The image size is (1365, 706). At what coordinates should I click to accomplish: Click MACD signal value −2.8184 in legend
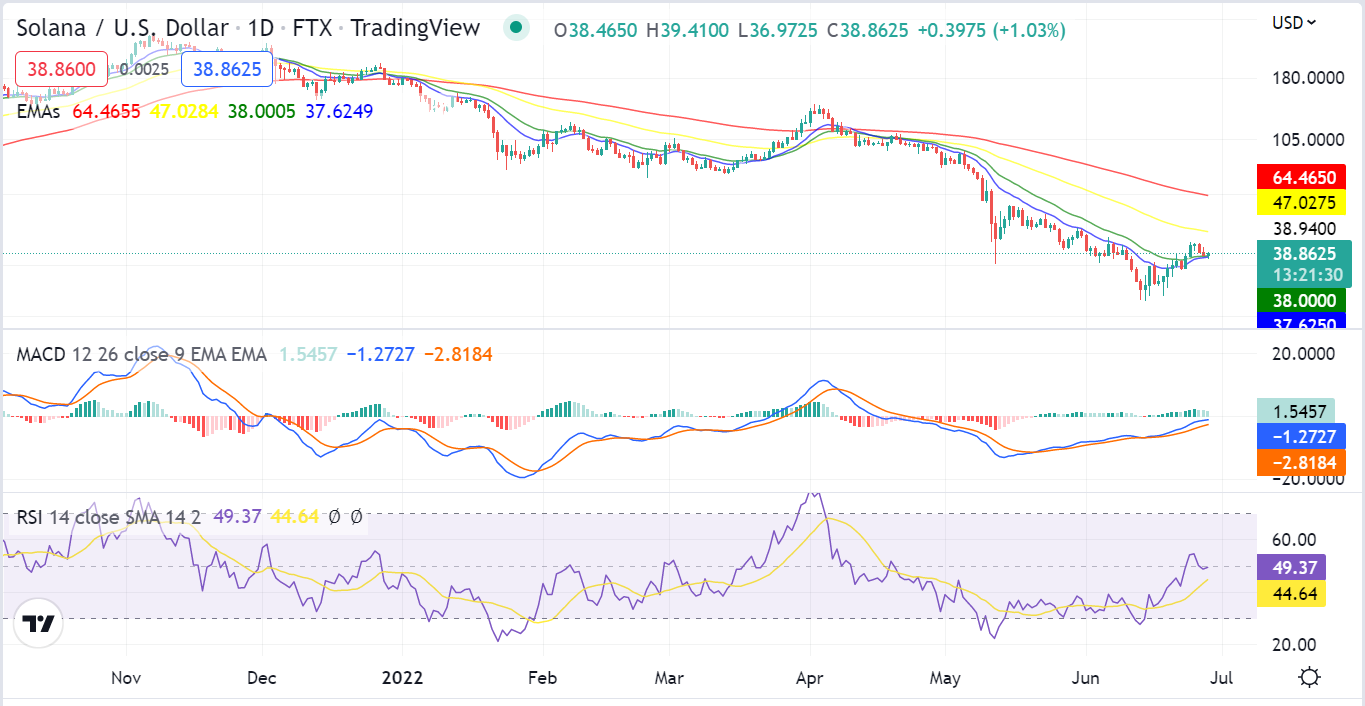click(459, 354)
